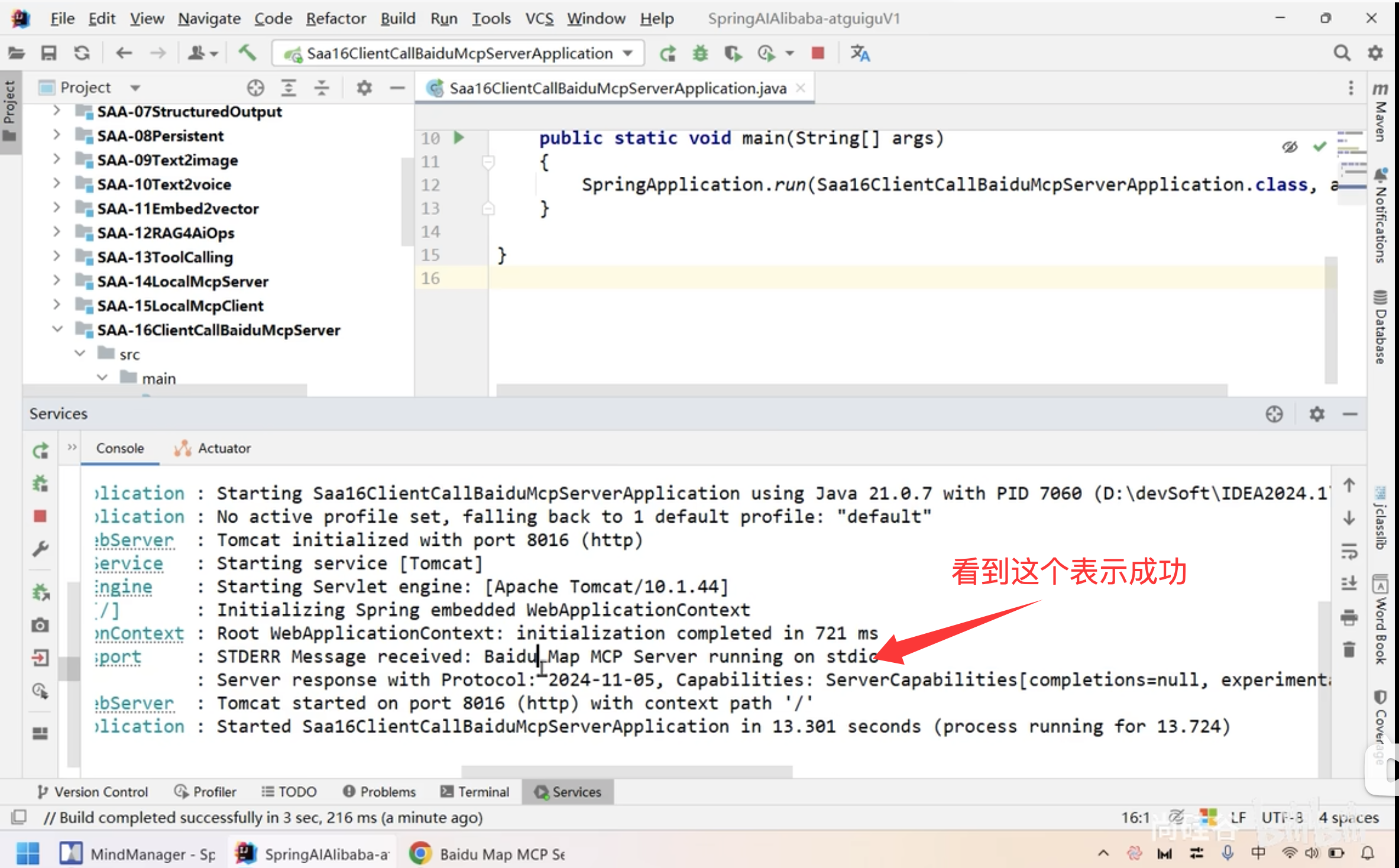
Task: Open the Refactor menu
Action: 335,18
